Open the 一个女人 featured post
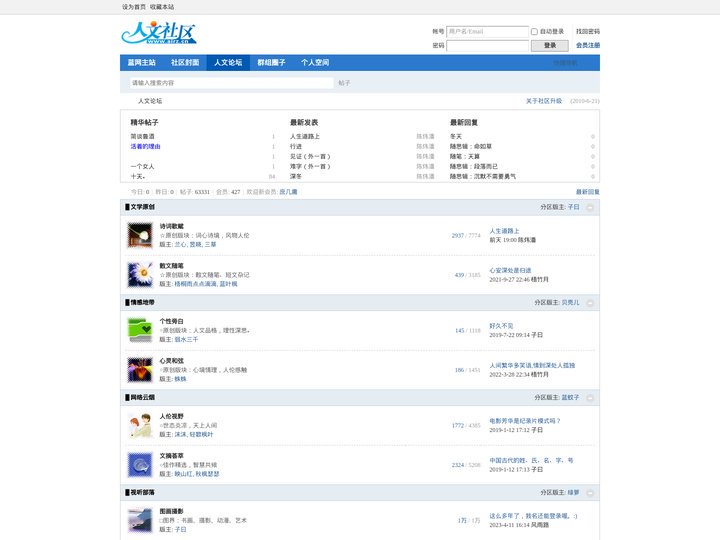Viewport: 720px width, 540px height. point(142,166)
